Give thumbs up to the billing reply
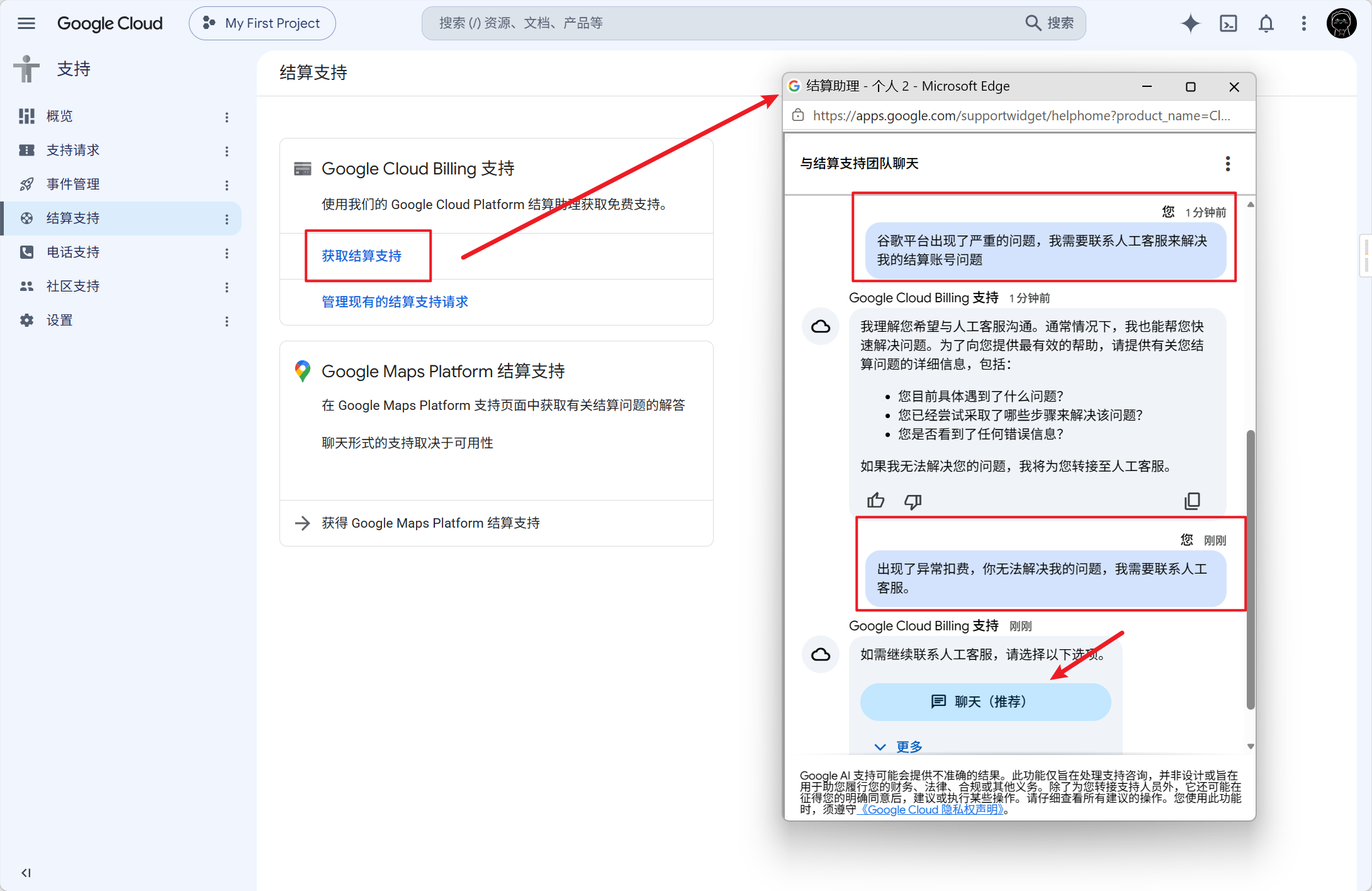The width and height of the screenshot is (1372, 891). pyautogui.click(x=875, y=501)
